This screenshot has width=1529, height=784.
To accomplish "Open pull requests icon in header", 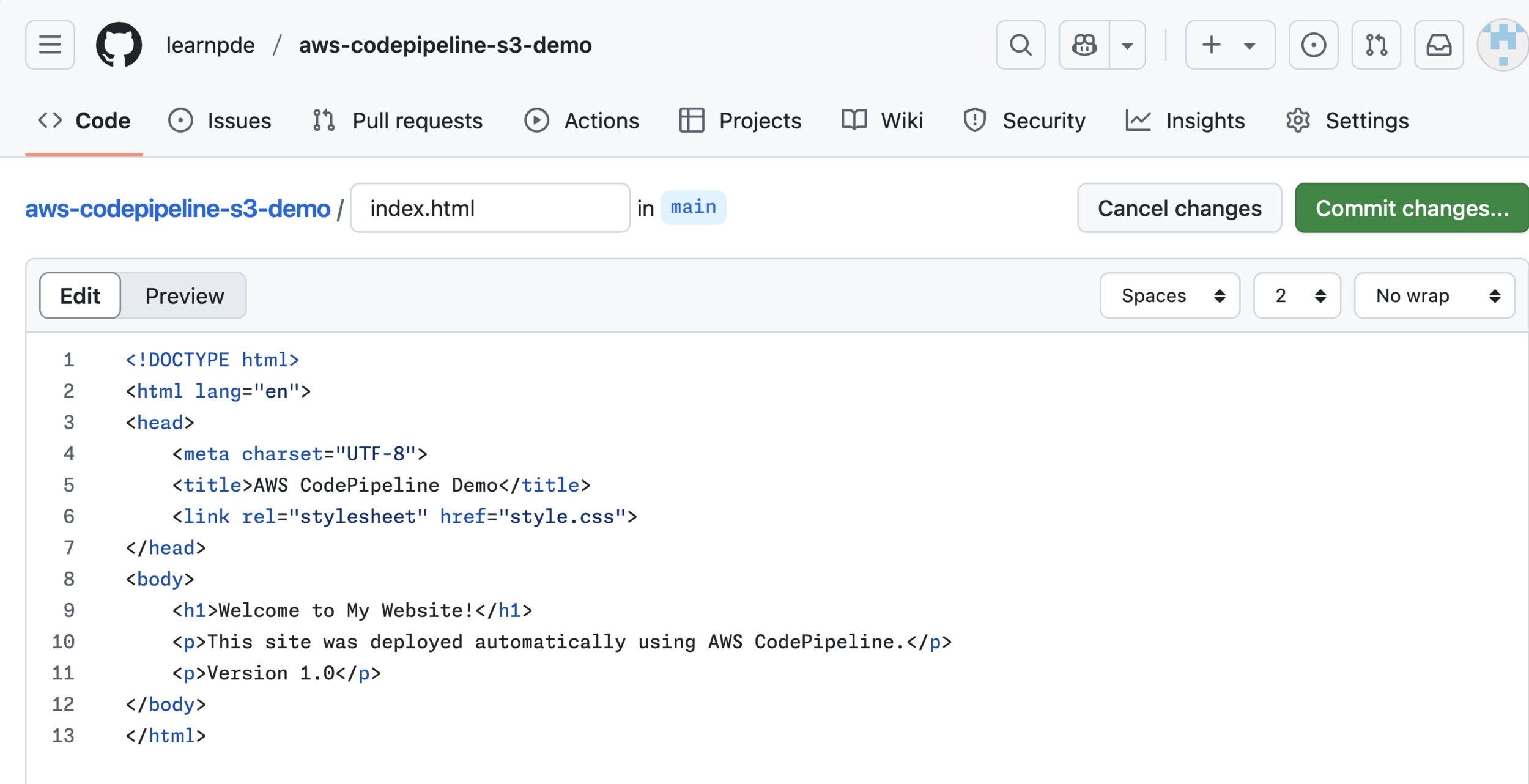I will tap(1376, 45).
